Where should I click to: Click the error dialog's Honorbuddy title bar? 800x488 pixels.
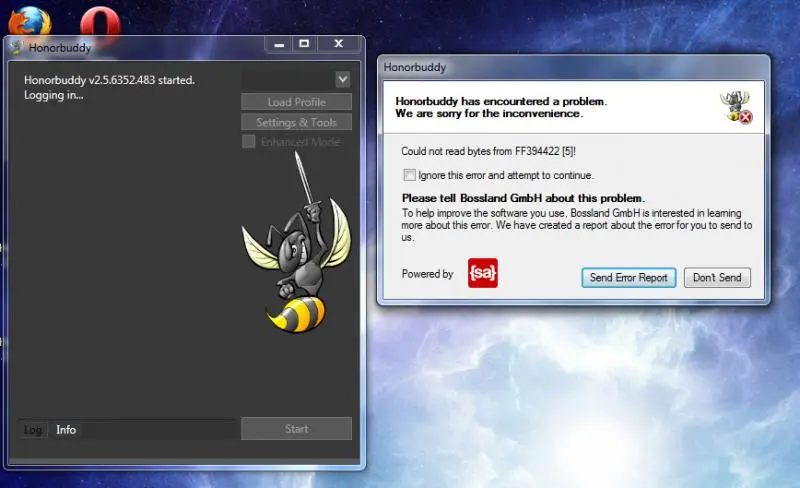(573, 67)
